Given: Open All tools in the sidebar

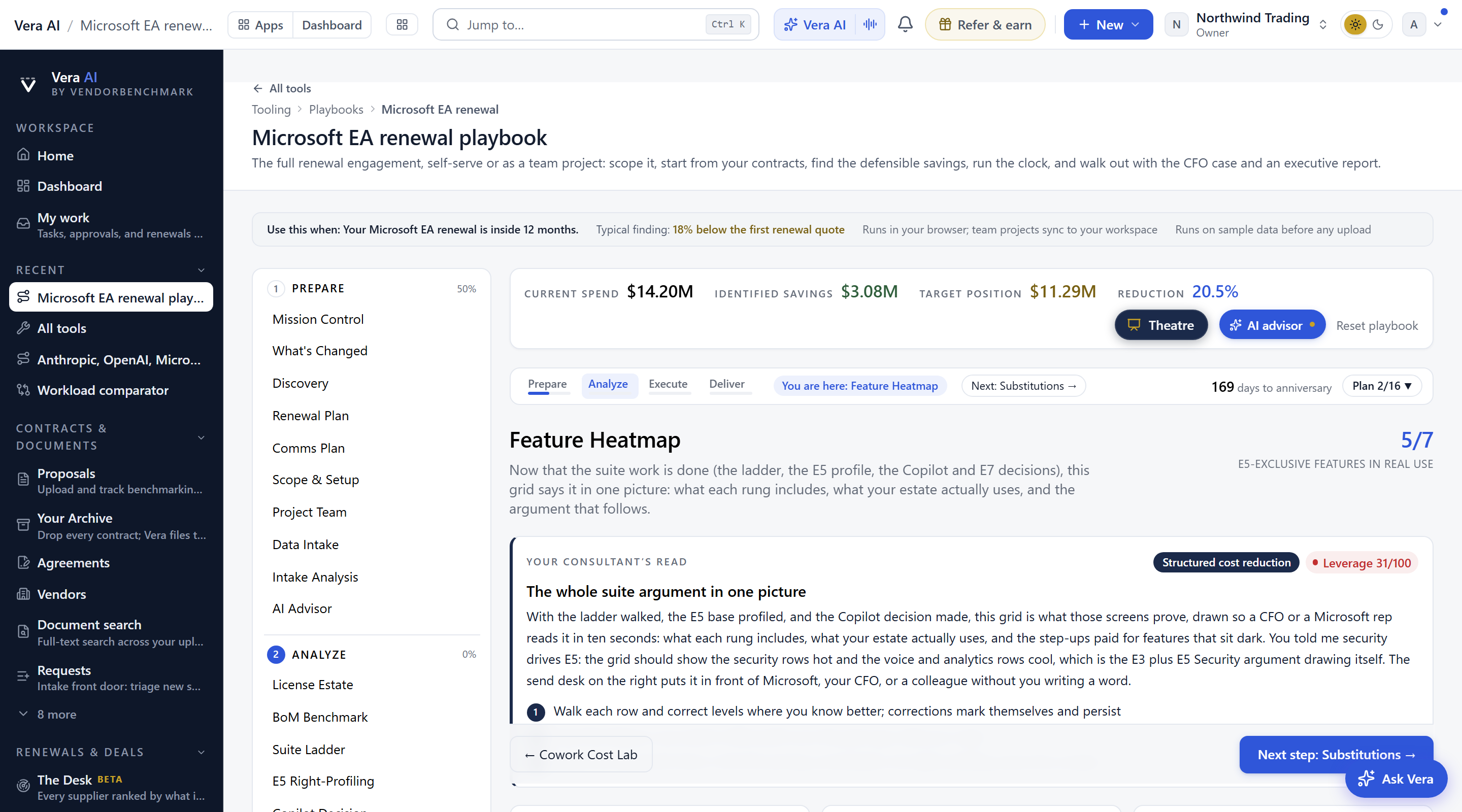Looking at the screenshot, I should pyautogui.click(x=111, y=328).
